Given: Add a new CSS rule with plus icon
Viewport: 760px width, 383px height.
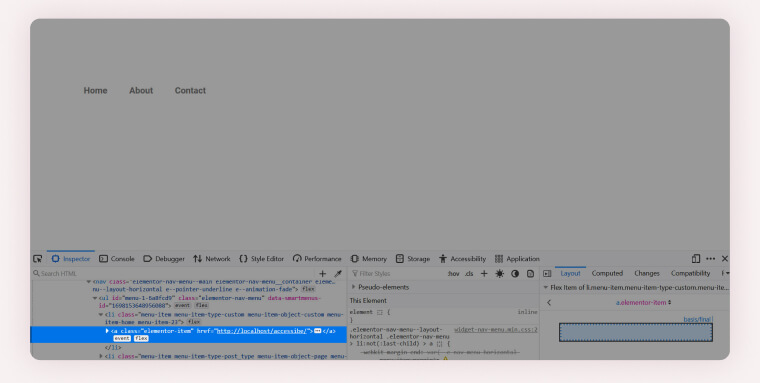Looking at the screenshot, I should pos(484,273).
